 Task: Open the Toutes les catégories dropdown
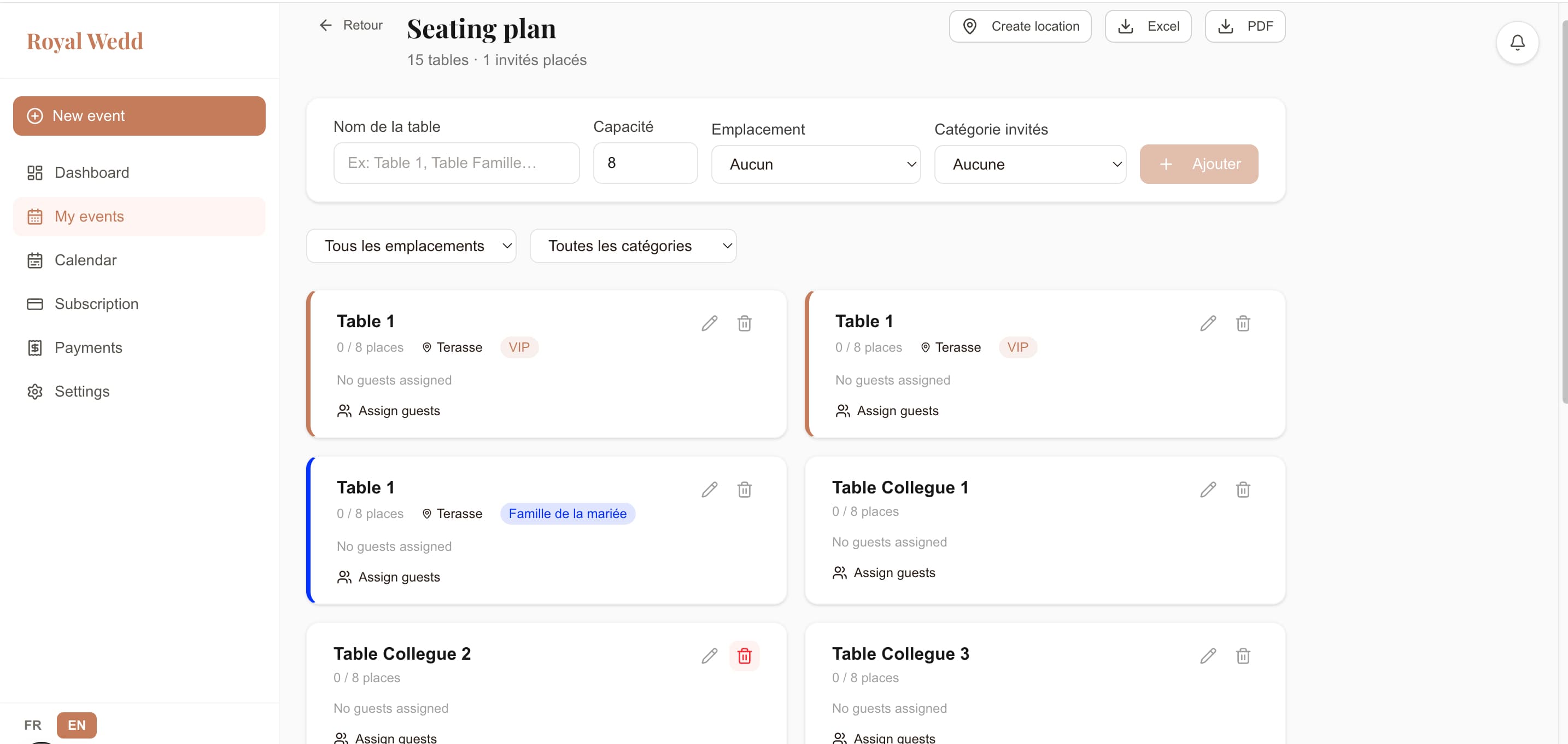click(x=633, y=246)
